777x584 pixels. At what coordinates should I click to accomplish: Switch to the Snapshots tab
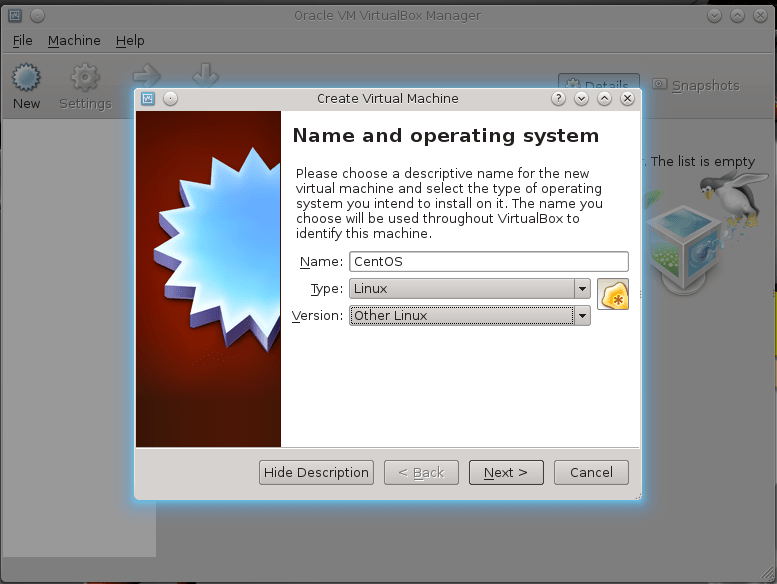(696, 85)
